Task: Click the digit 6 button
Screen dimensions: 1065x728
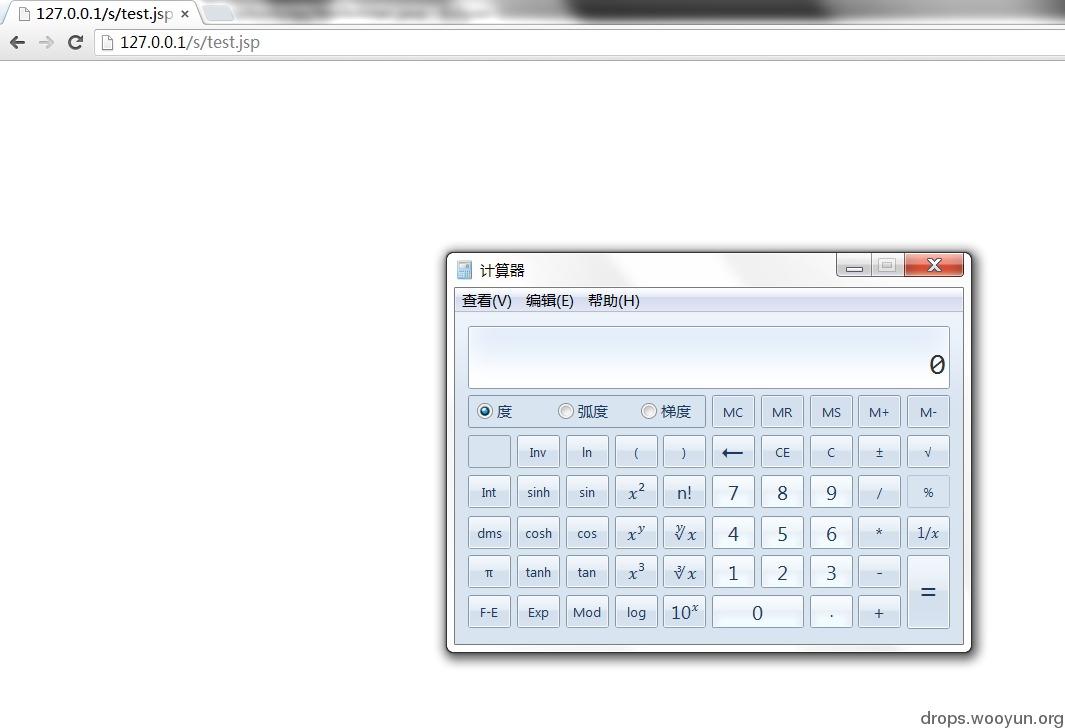Action: [831, 533]
